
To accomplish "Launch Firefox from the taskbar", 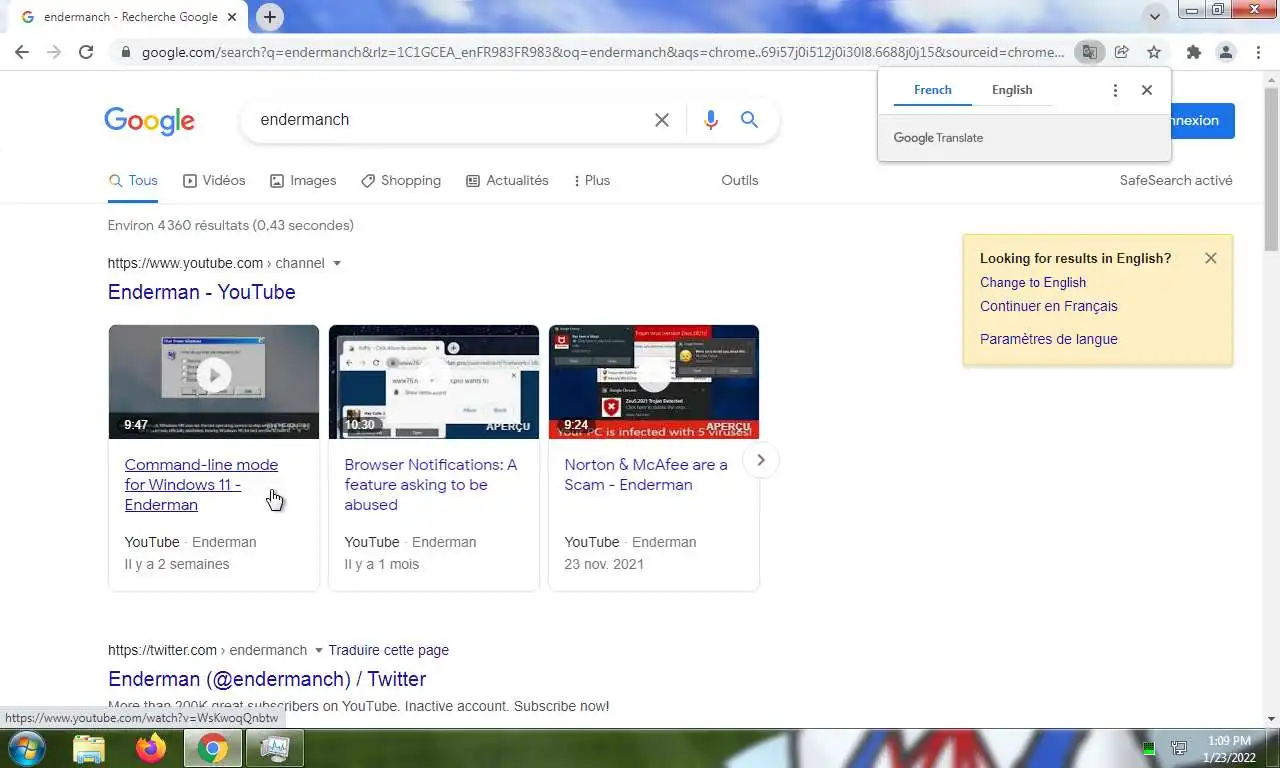I will tap(151, 748).
